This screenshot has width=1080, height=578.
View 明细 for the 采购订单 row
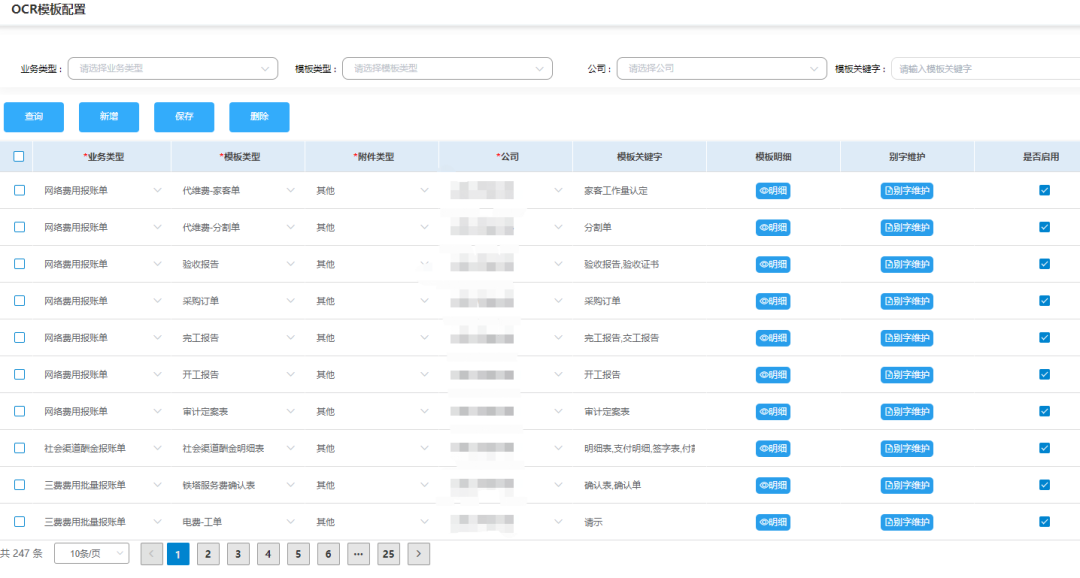tap(773, 301)
